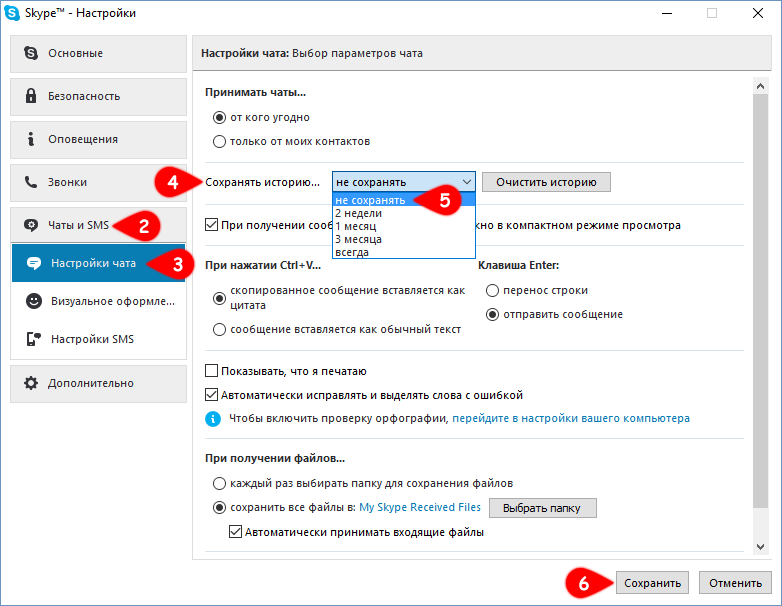Click the Выбрать папку button
782x606 pixels.
pos(543,508)
